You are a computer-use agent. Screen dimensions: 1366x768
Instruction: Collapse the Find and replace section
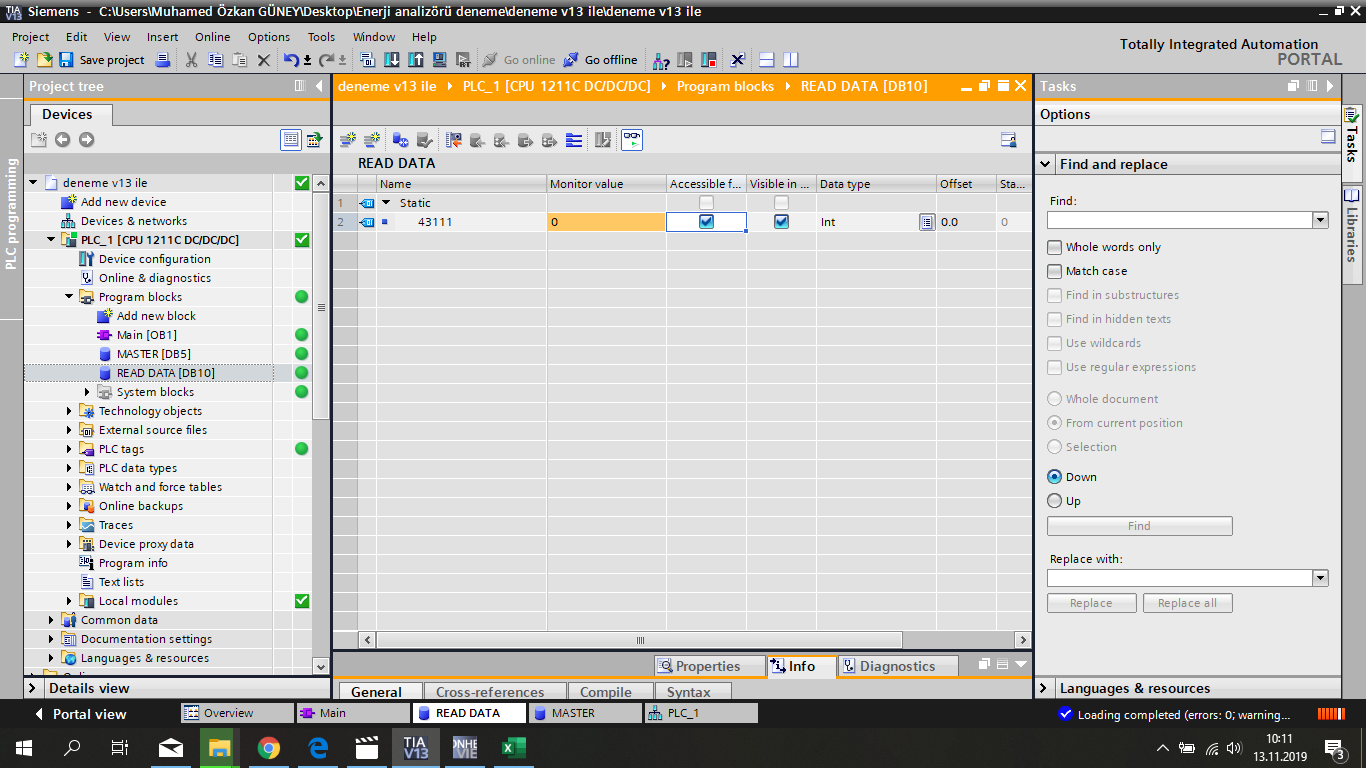tap(1045, 164)
